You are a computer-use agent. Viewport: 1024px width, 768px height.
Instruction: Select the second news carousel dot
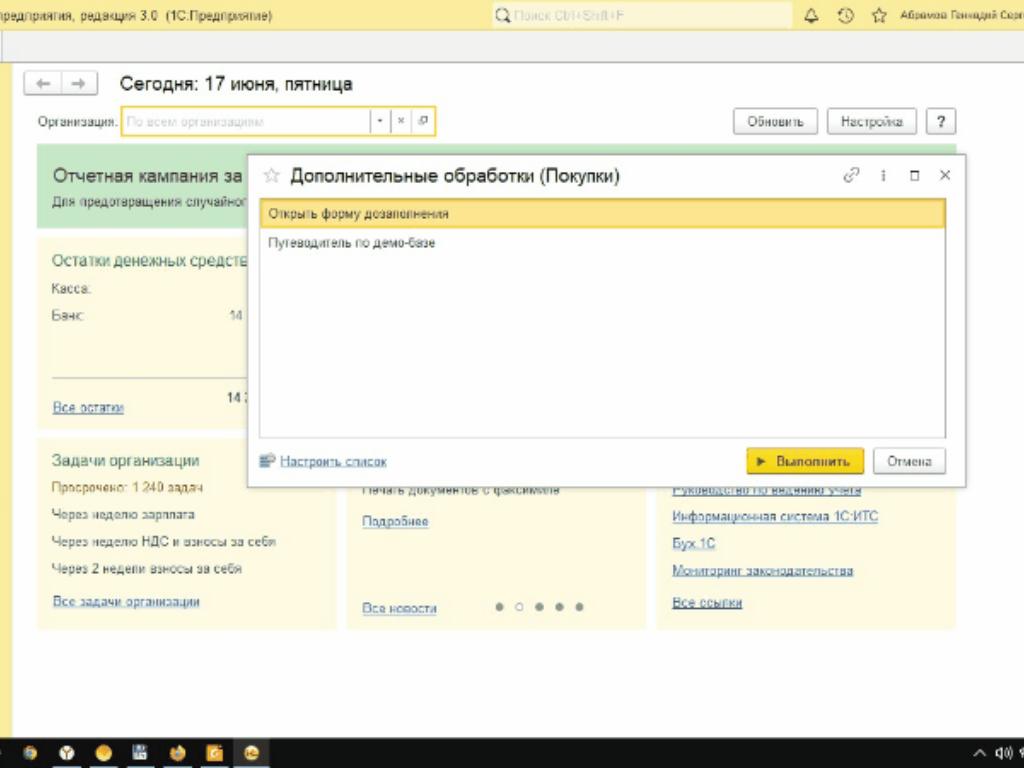518,607
